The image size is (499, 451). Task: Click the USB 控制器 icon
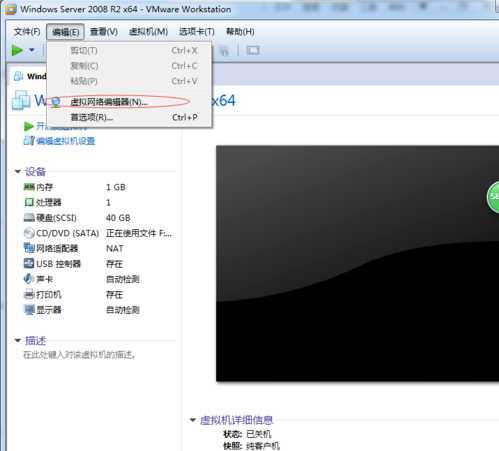[29, 263]
